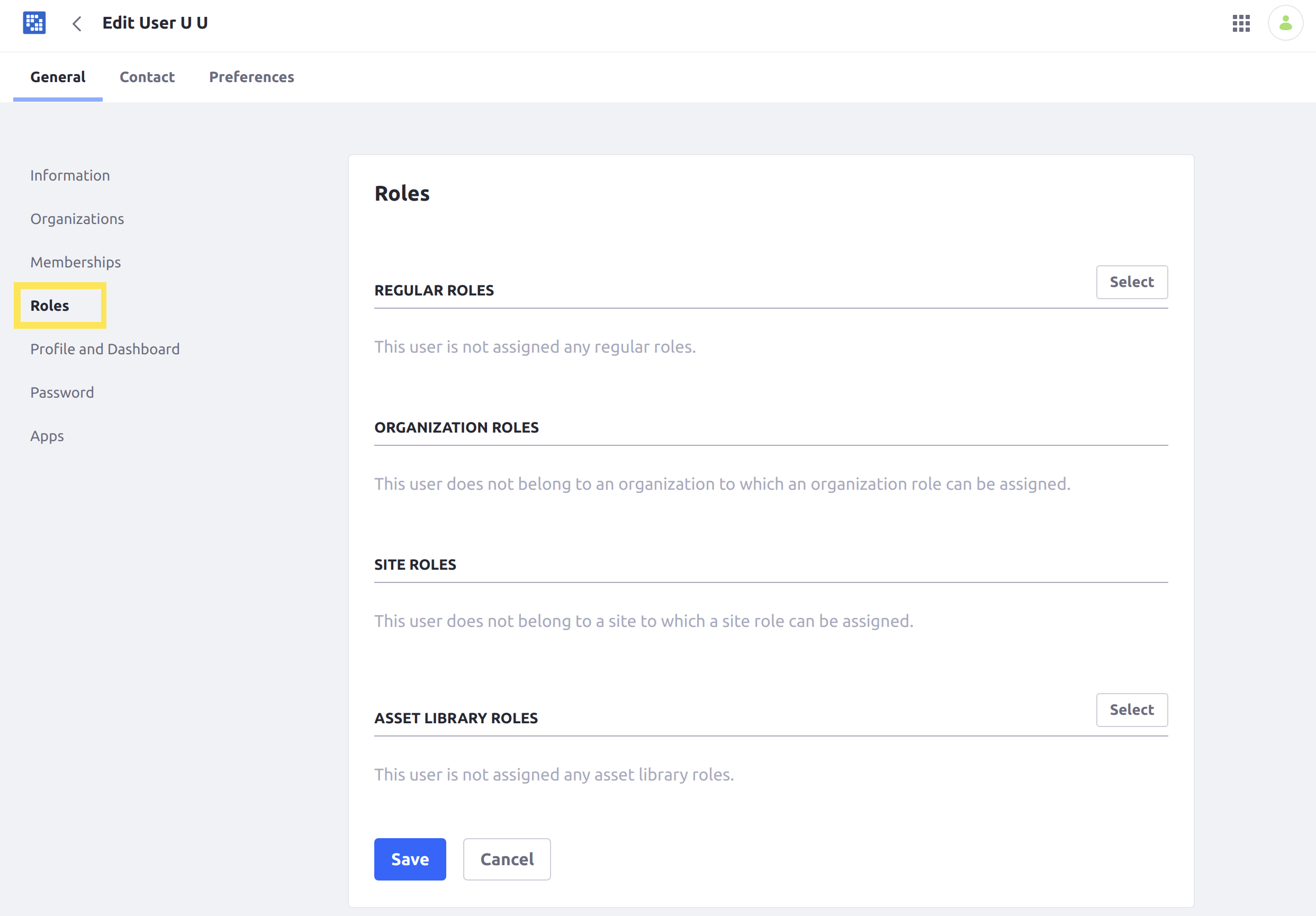
Task: Click the user avatar icon top right
Action: (1285, 22)
